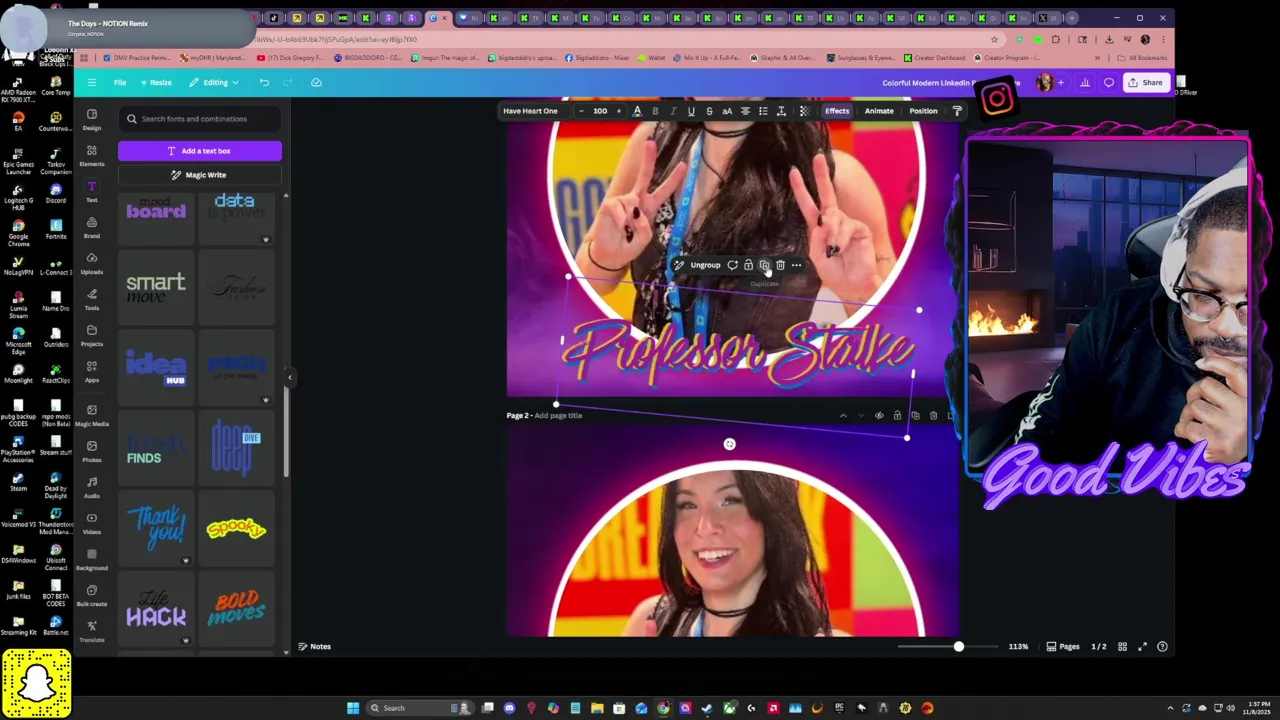Screen dimensions: 1280x720
Task: Click the Undo arrow in top bar
Action: [x=264, y=82]
